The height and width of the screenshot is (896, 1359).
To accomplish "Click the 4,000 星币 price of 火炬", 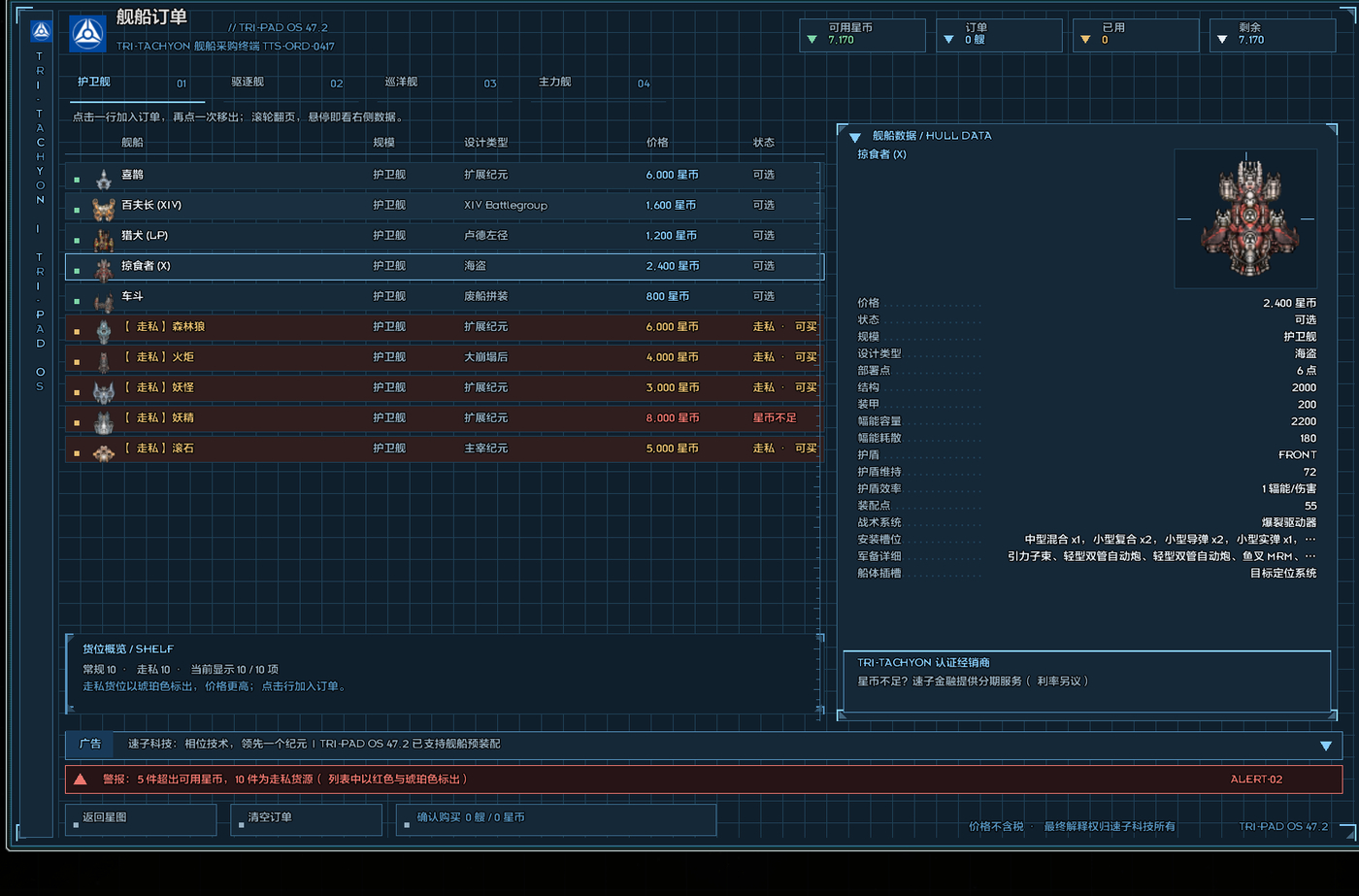I will 673,357.
